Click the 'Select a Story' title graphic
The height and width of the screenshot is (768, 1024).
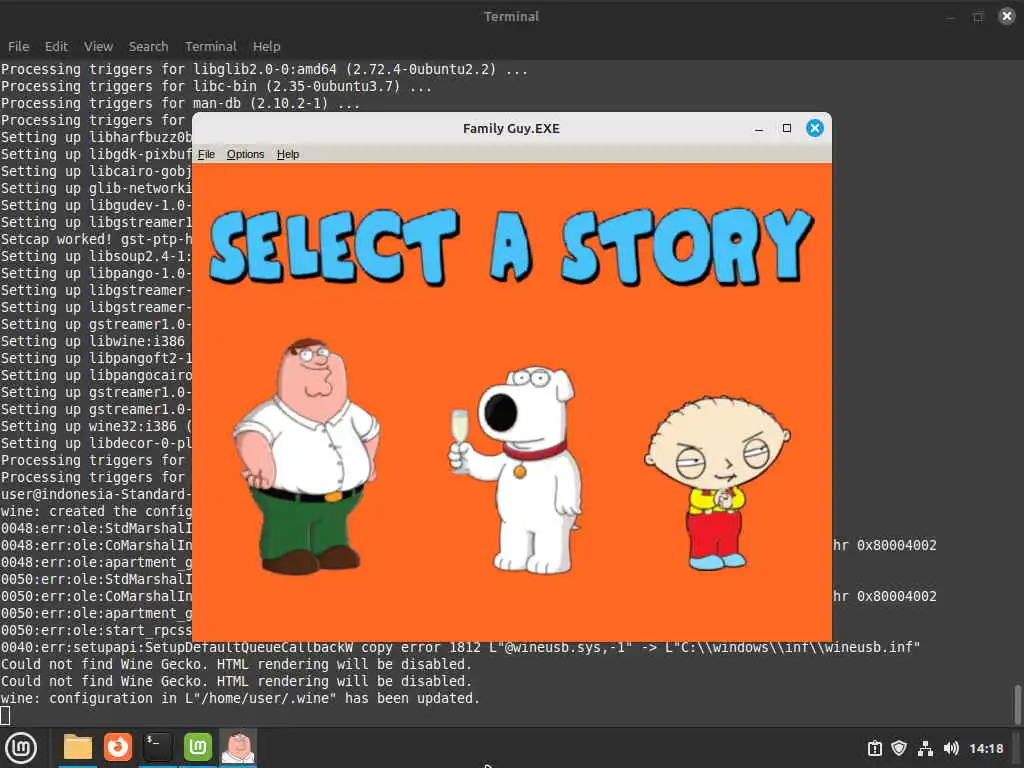pos(511,247)
